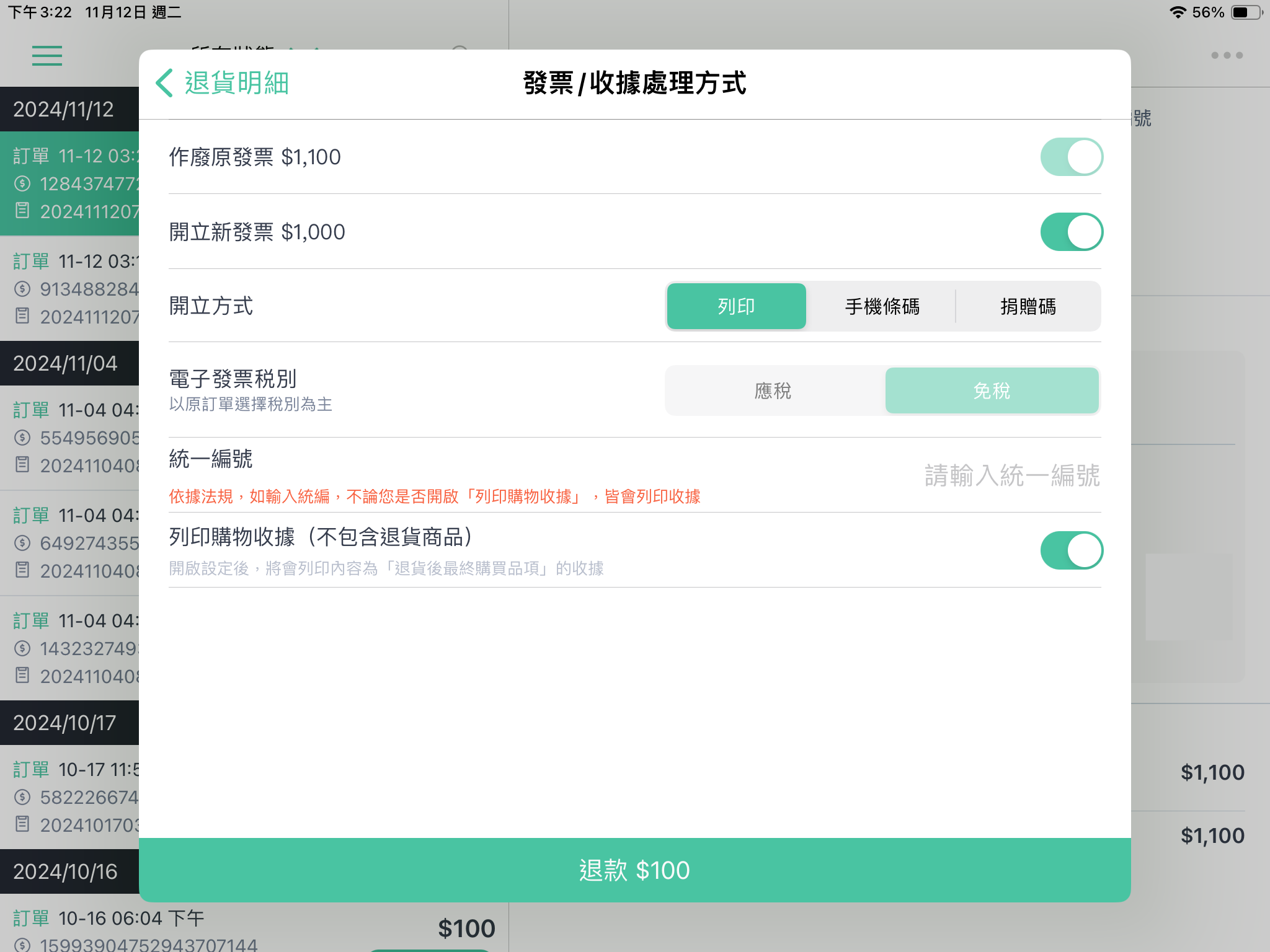Click the payment icon beside 554956905
The image size is (1270, 952).
coord(22,438)
